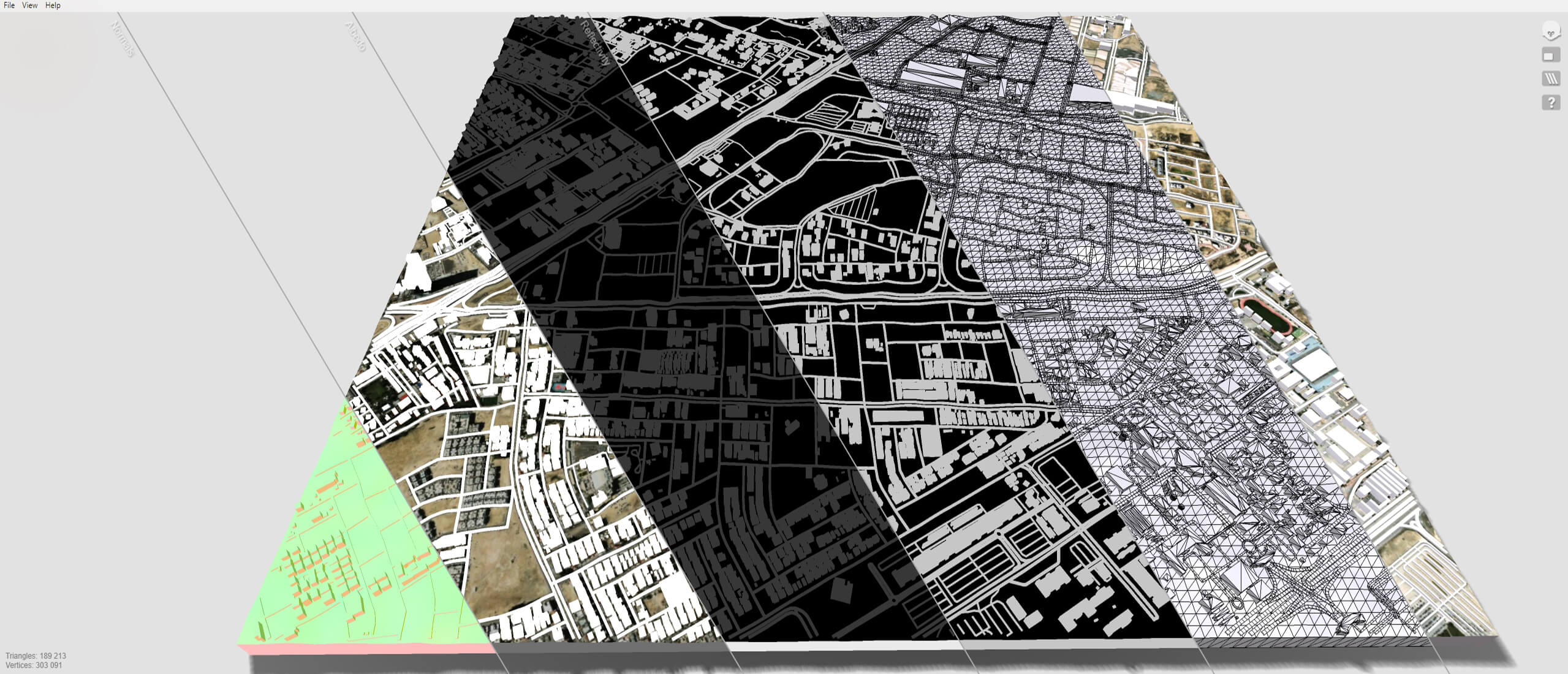Open the question mark help icon
Screen dimensions: 1568x674
[x=1551, y=102]
